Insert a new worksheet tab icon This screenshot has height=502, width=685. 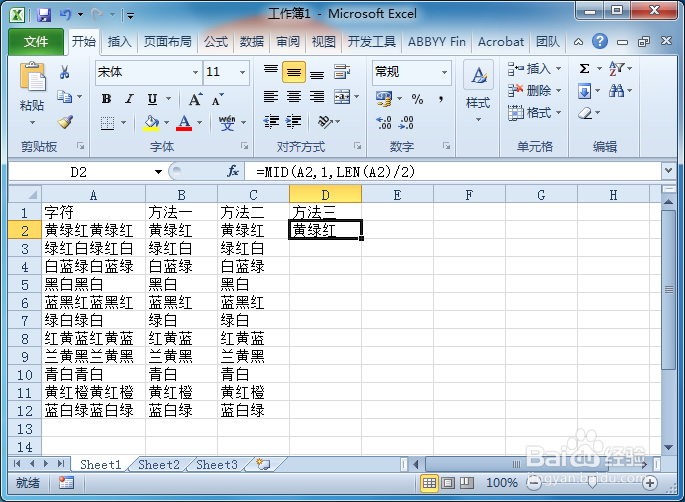pyautogui.click(x=263, y=464)
